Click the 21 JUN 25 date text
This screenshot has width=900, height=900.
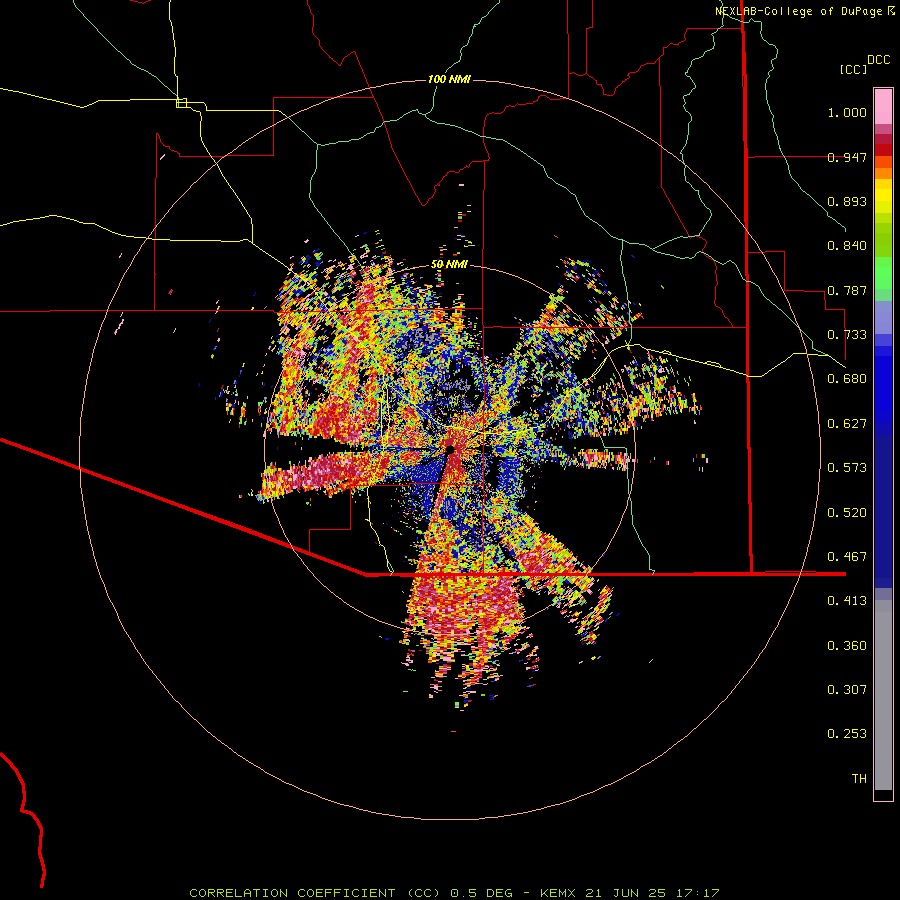(626, 893)
